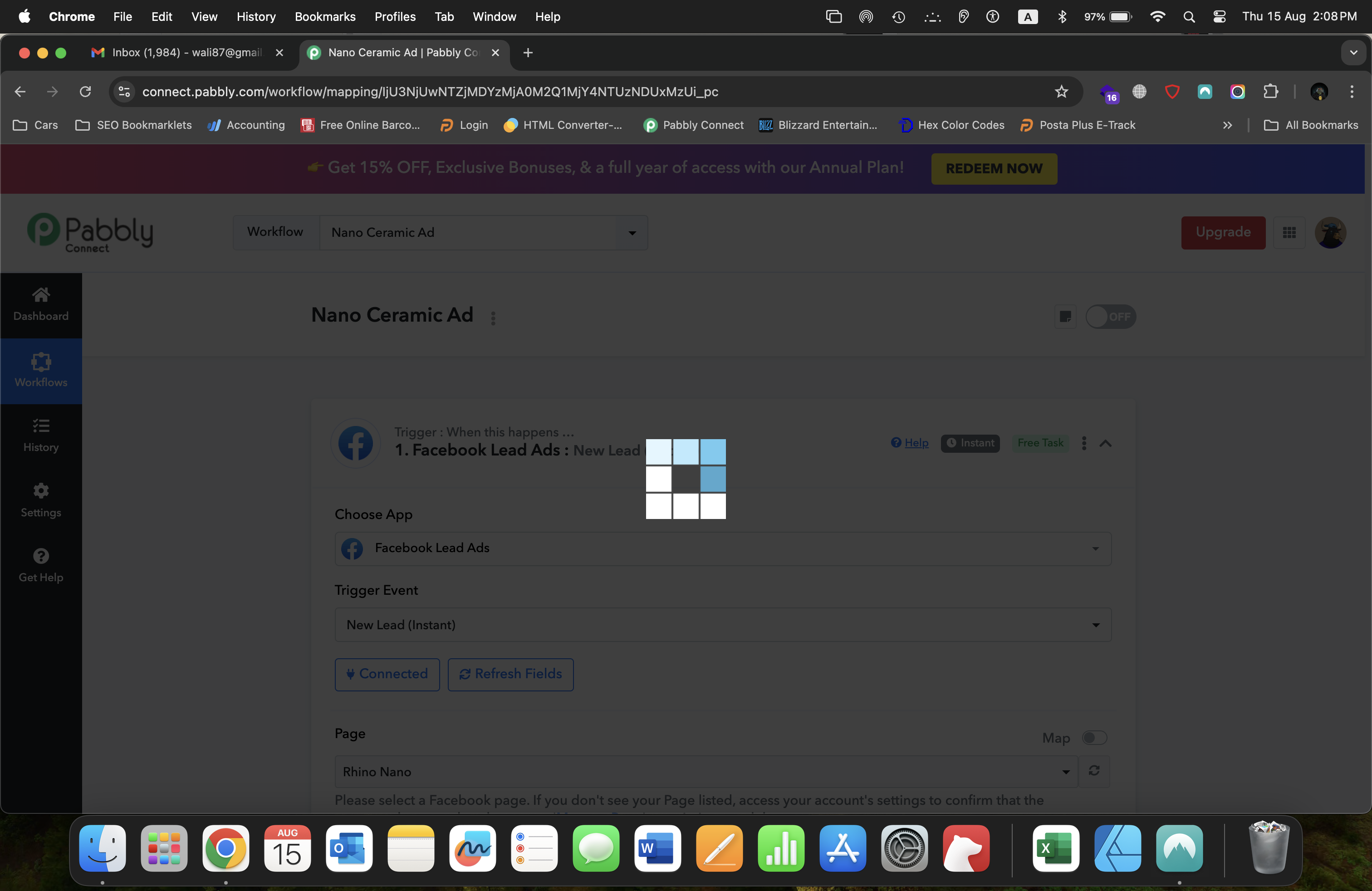
Task: Enable the Map toggle for Page
Action: [x=1094, y=738]
